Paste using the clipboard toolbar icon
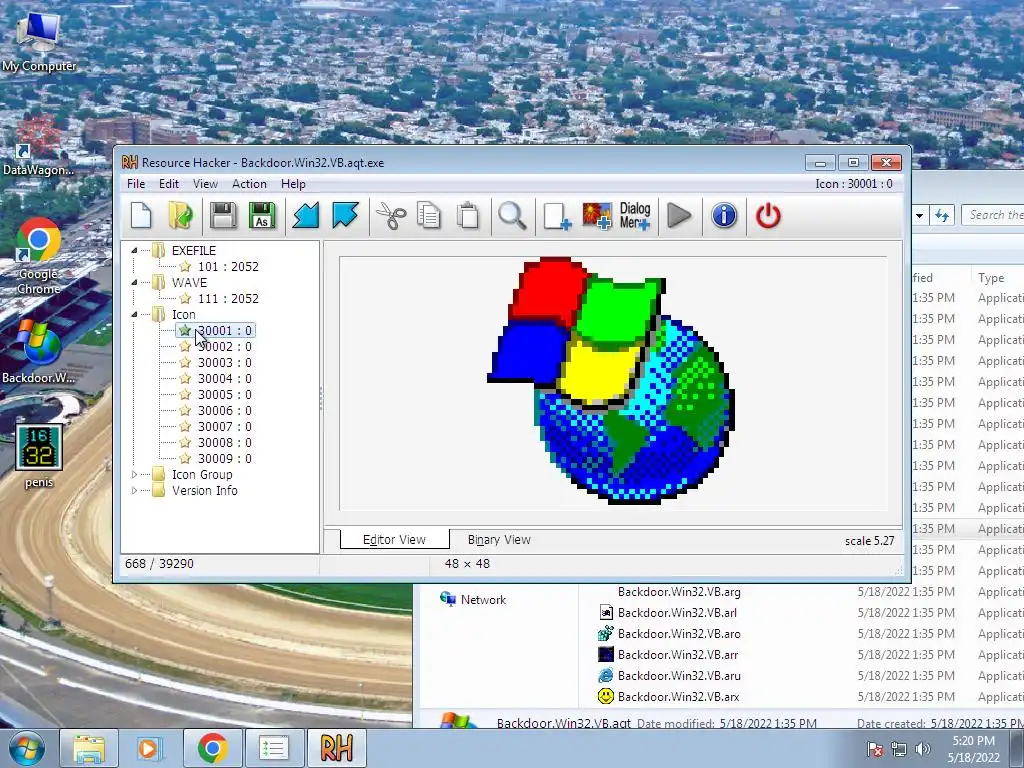1024x768 pixels. pyautogui.click(x=468, y=216)
